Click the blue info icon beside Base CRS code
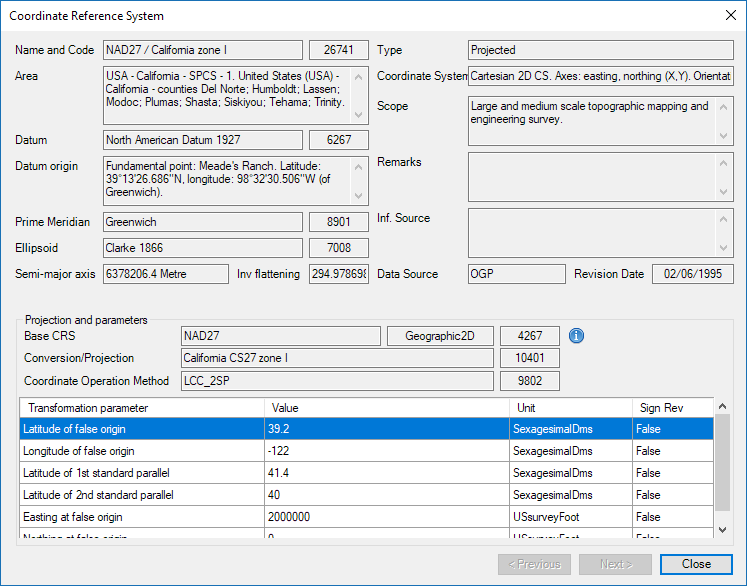 [x=576, y=336]
